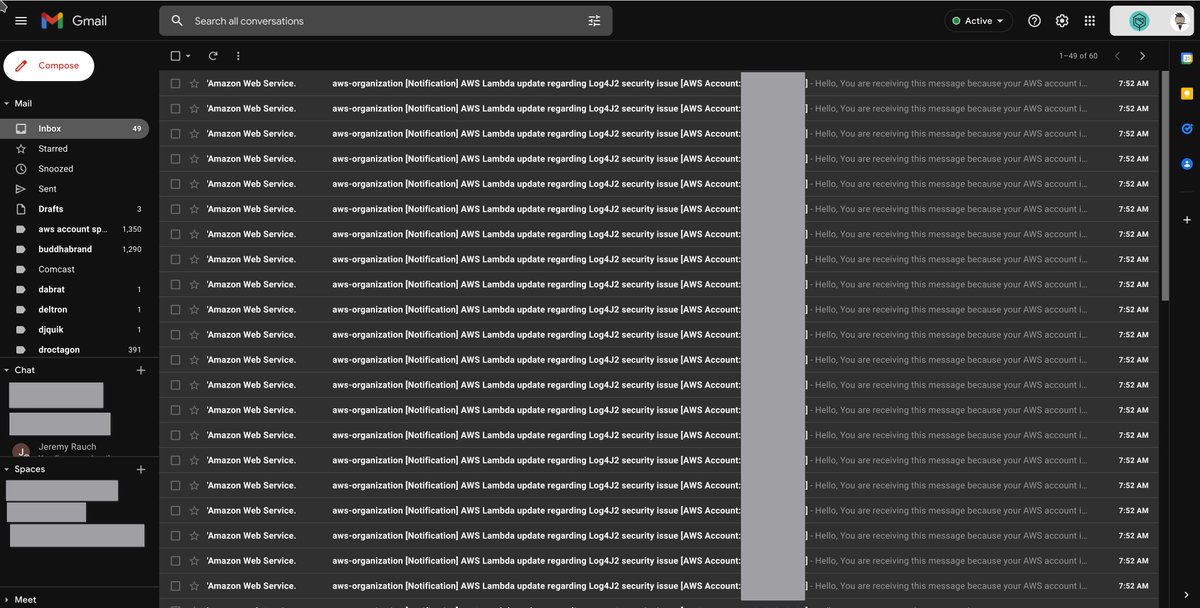Open the aws account sp... label
Screen dimensions: 1200x608
click(74, 229)
